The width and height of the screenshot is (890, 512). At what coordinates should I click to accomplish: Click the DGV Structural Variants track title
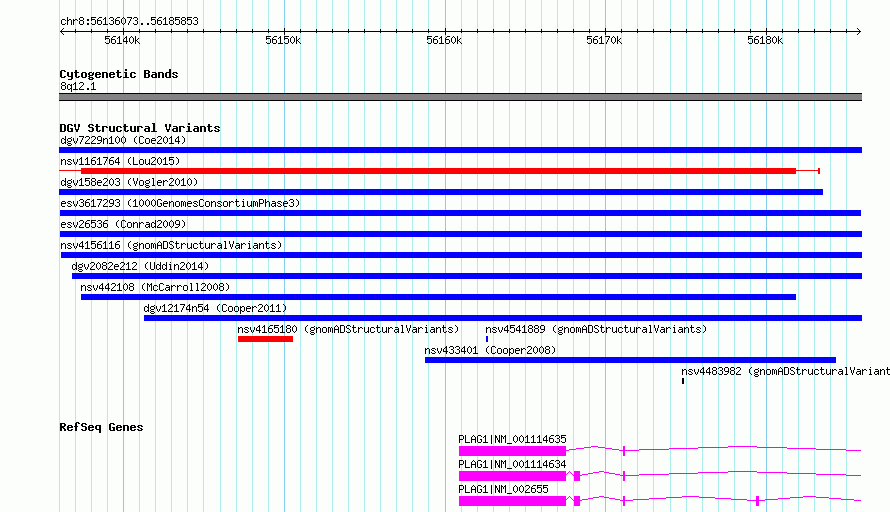pos(140,128)
